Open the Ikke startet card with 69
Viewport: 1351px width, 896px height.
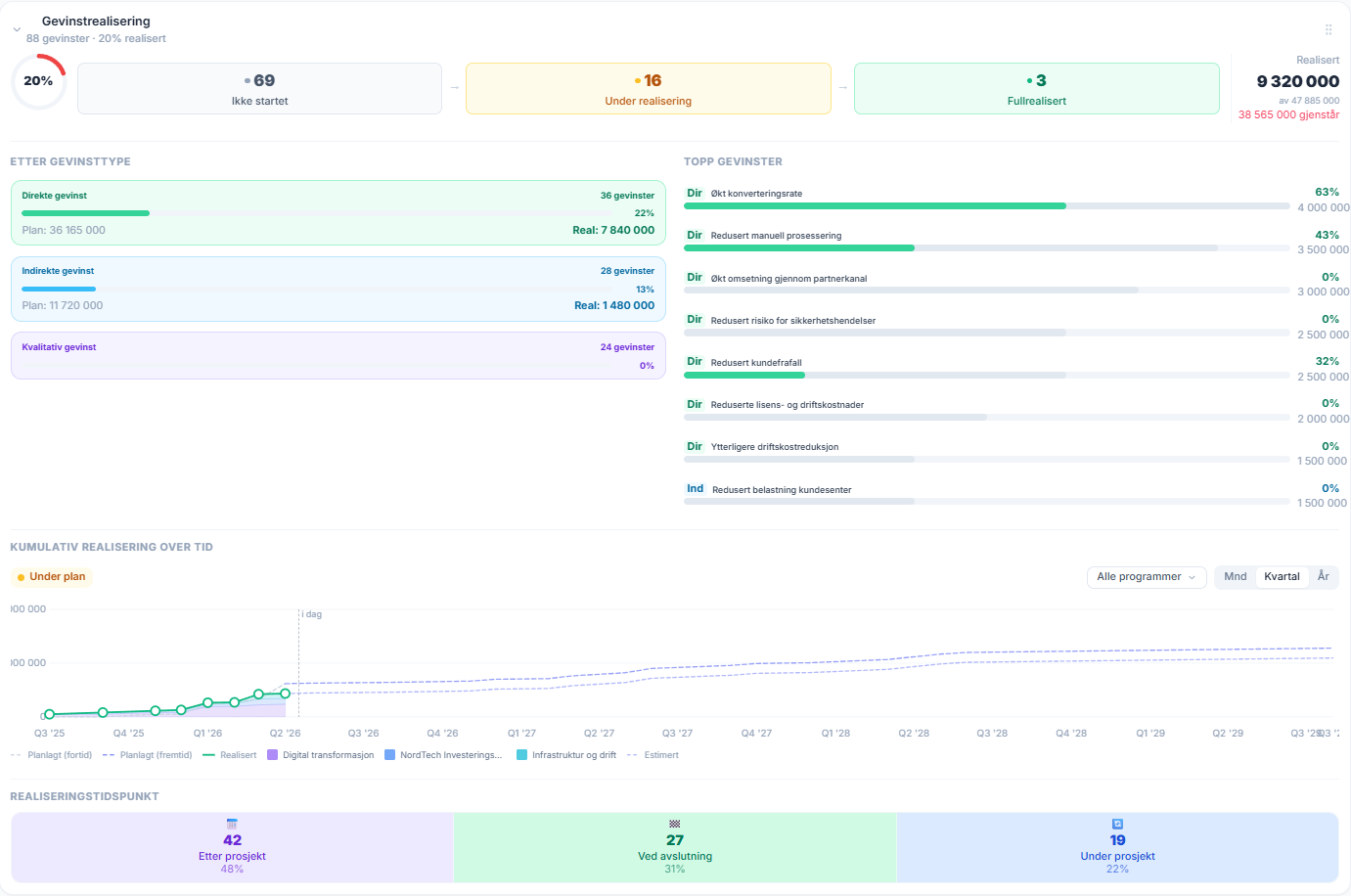[259, 89]
